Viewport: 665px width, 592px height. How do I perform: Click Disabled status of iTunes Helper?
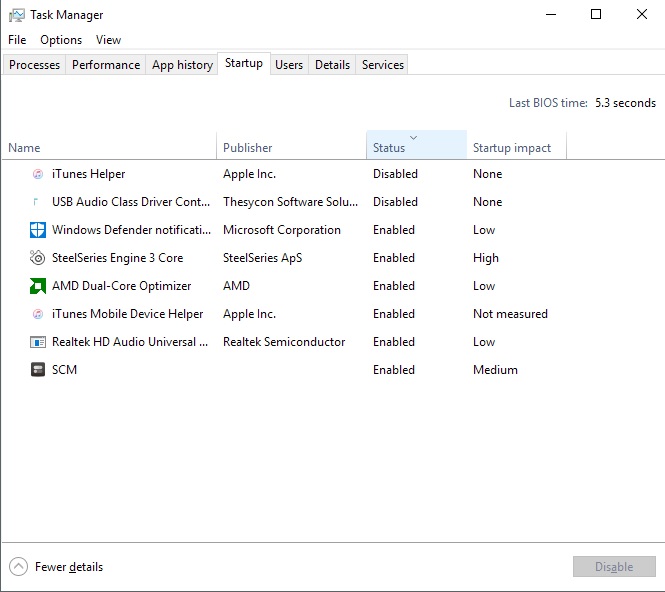pos(395,174)
